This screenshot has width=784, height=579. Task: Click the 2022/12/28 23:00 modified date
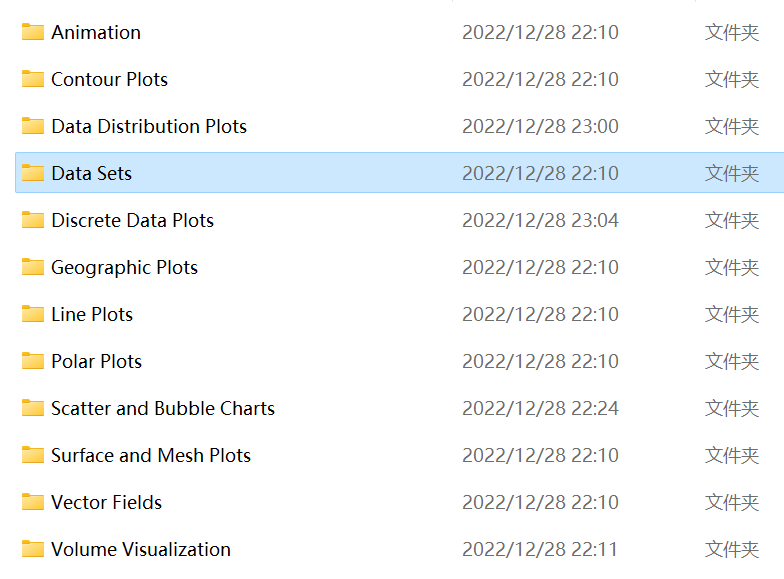(x=540, y=126)
